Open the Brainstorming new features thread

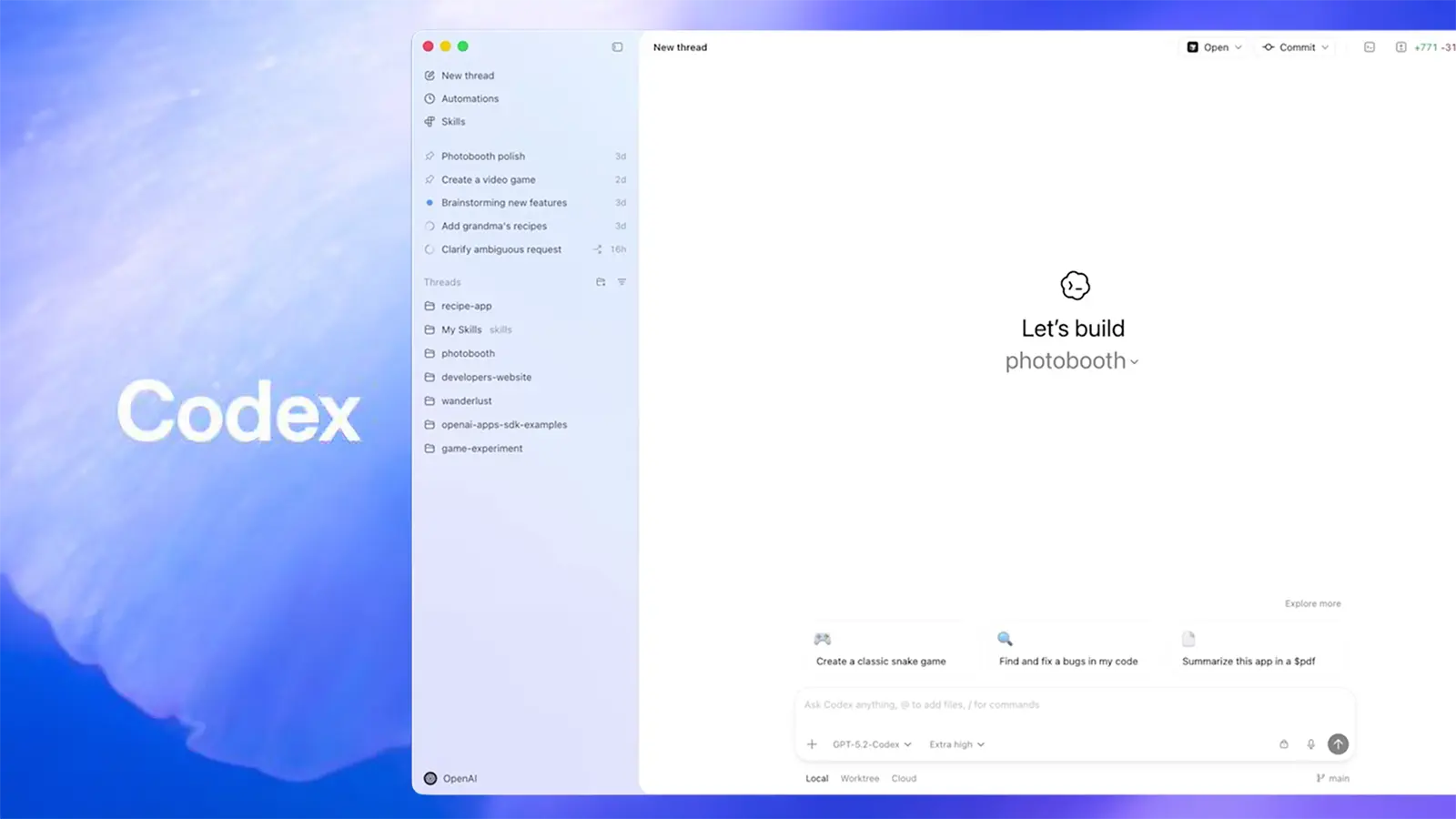[503, 202]
